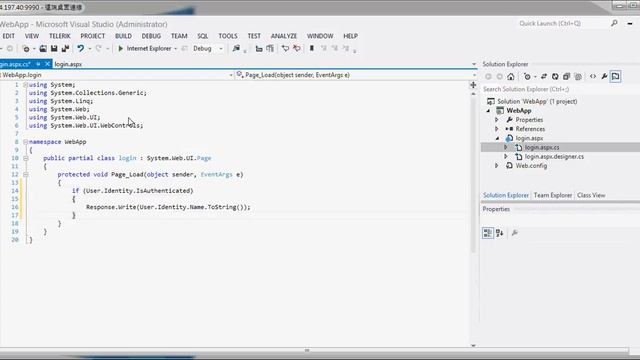Screen dimensions: 640x360
Task: Open the ANALYZE menu
Action: coord(284,36)
